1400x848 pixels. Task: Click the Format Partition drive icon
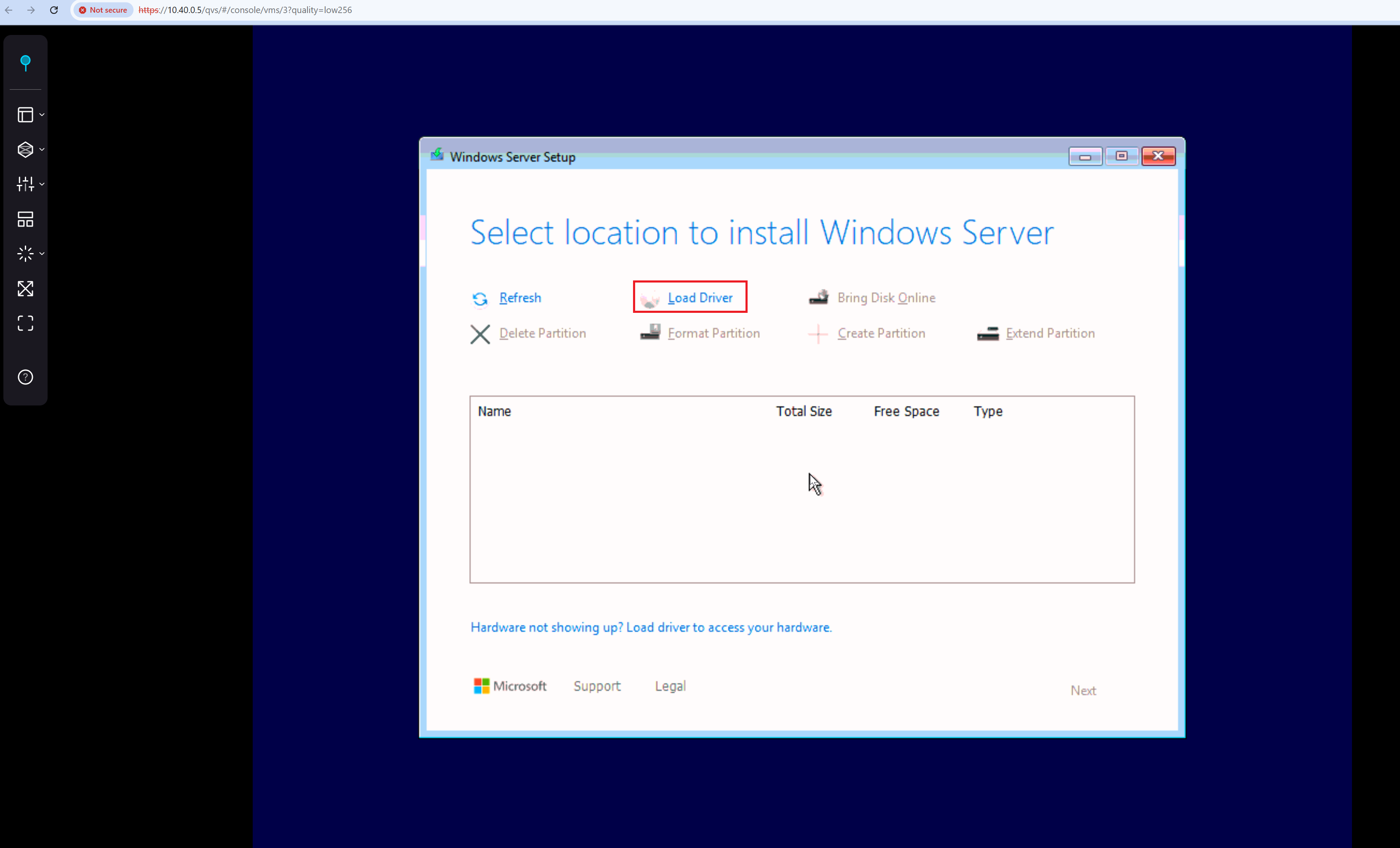coord(650,332)
